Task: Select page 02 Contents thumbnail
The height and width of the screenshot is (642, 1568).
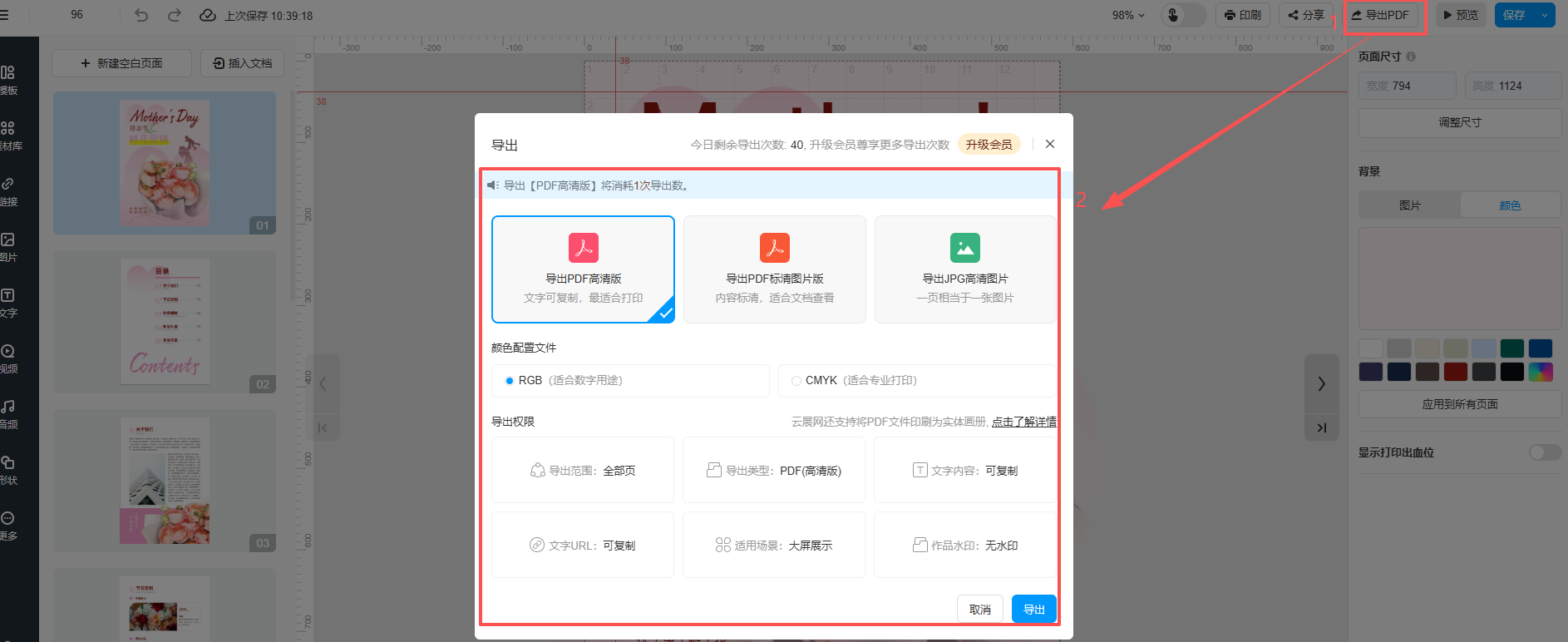Action: (x=165, y=322)
